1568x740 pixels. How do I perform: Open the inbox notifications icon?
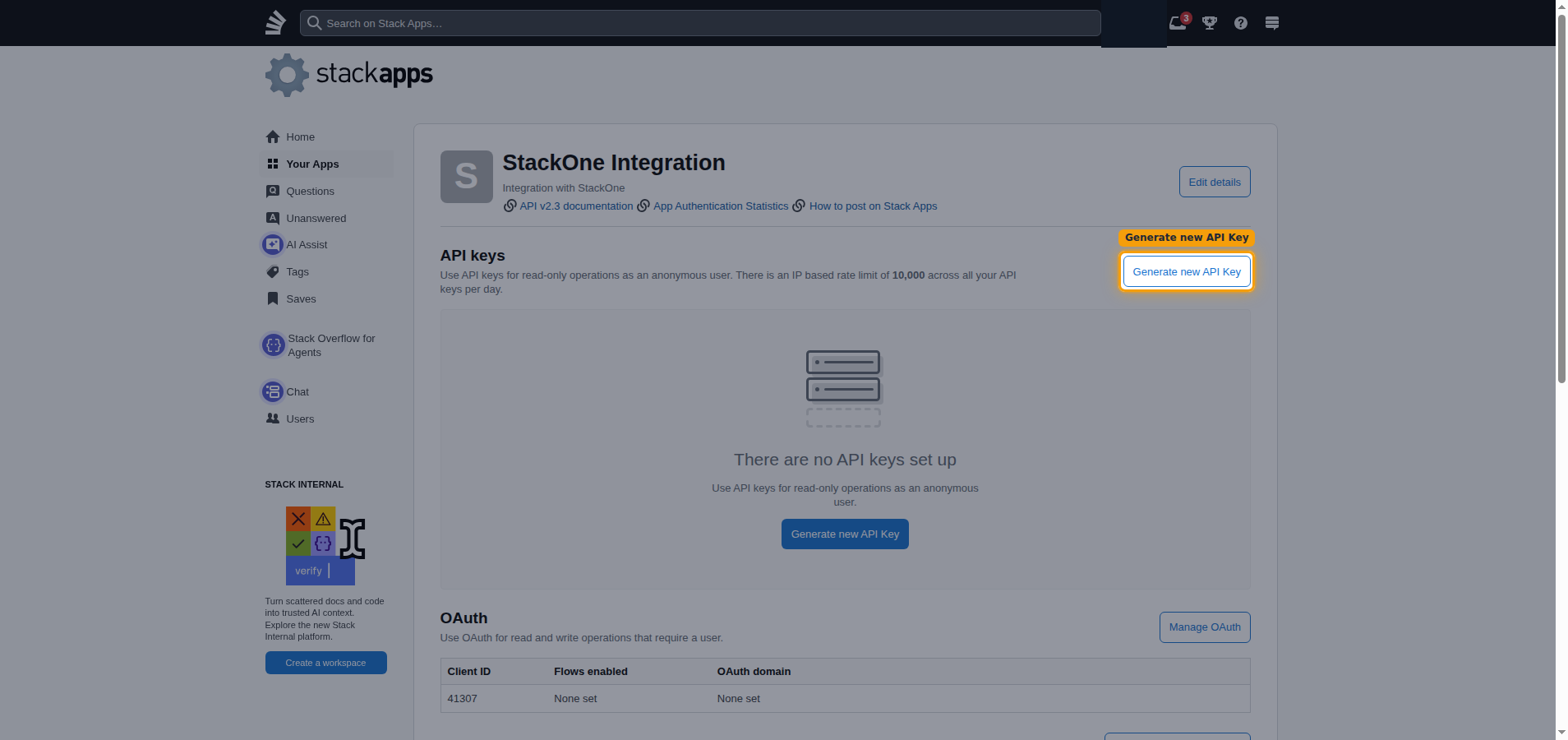pyautogui.click(x=1178, y=23)
